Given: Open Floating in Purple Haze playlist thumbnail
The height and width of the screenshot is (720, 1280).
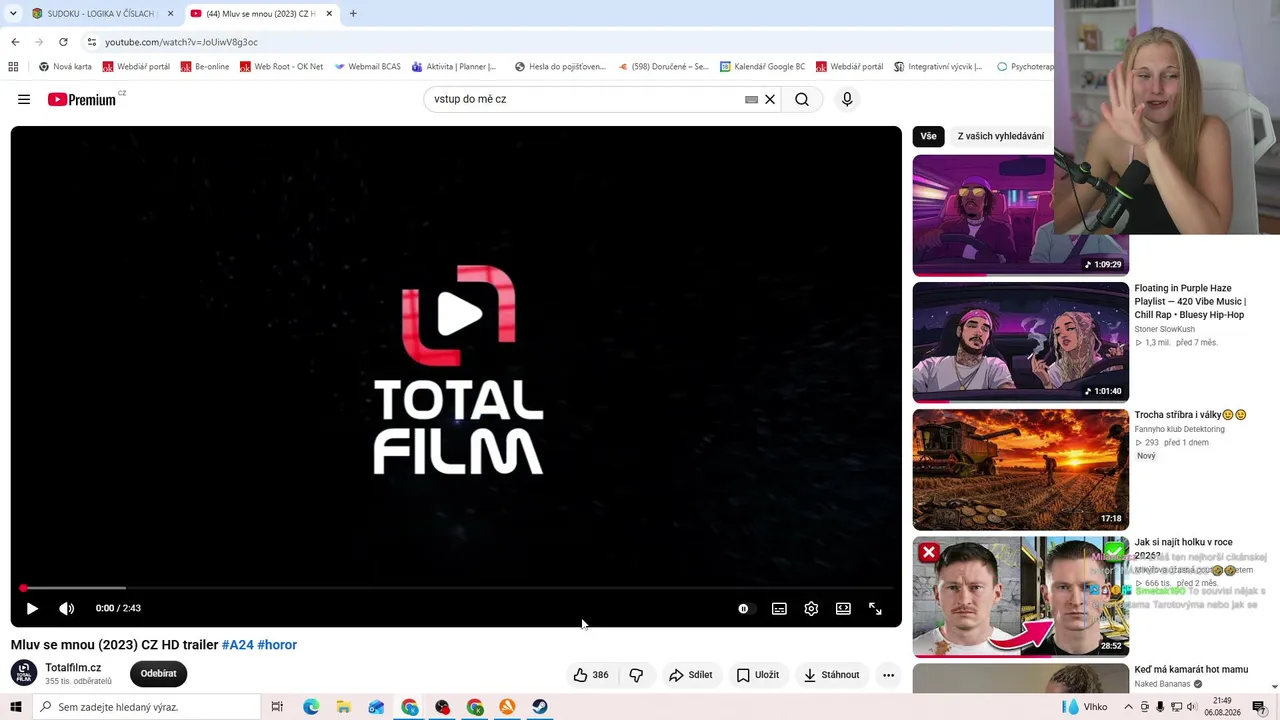Looking at the screenshot, I should pos(1020,342).
